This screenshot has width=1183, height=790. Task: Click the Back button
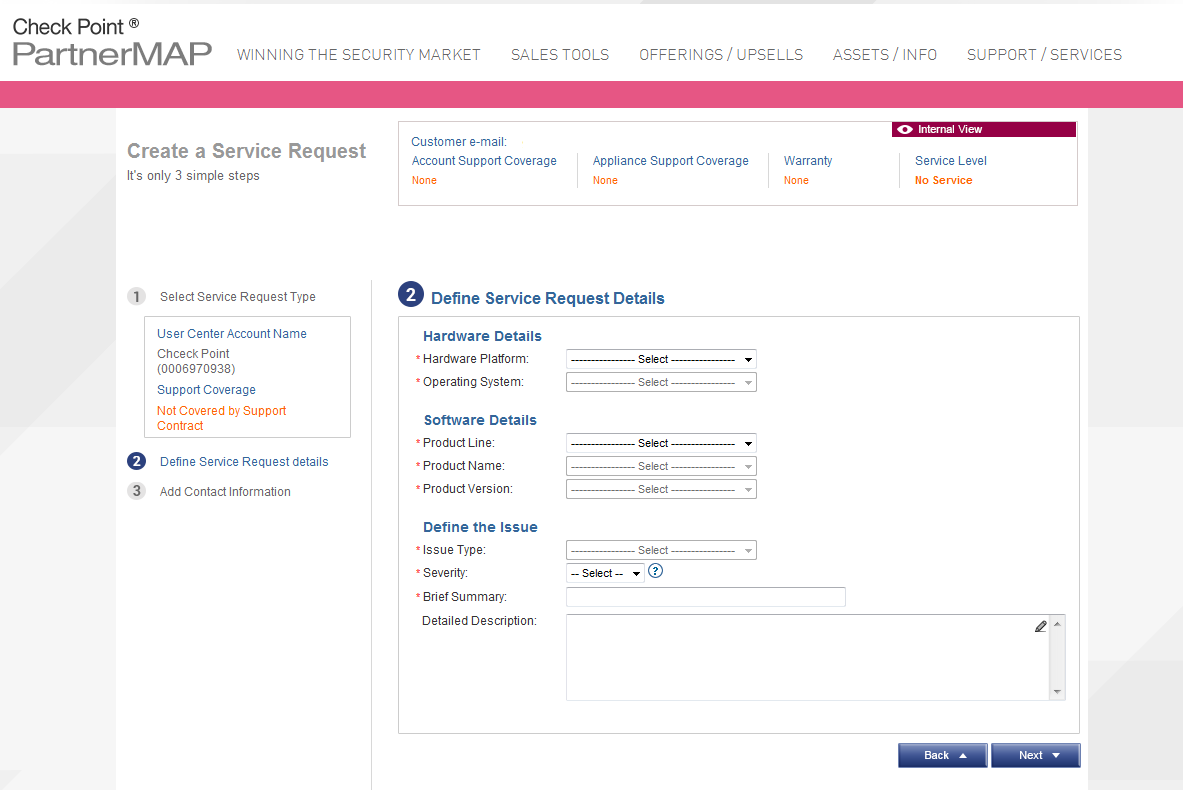click(936, 755)
